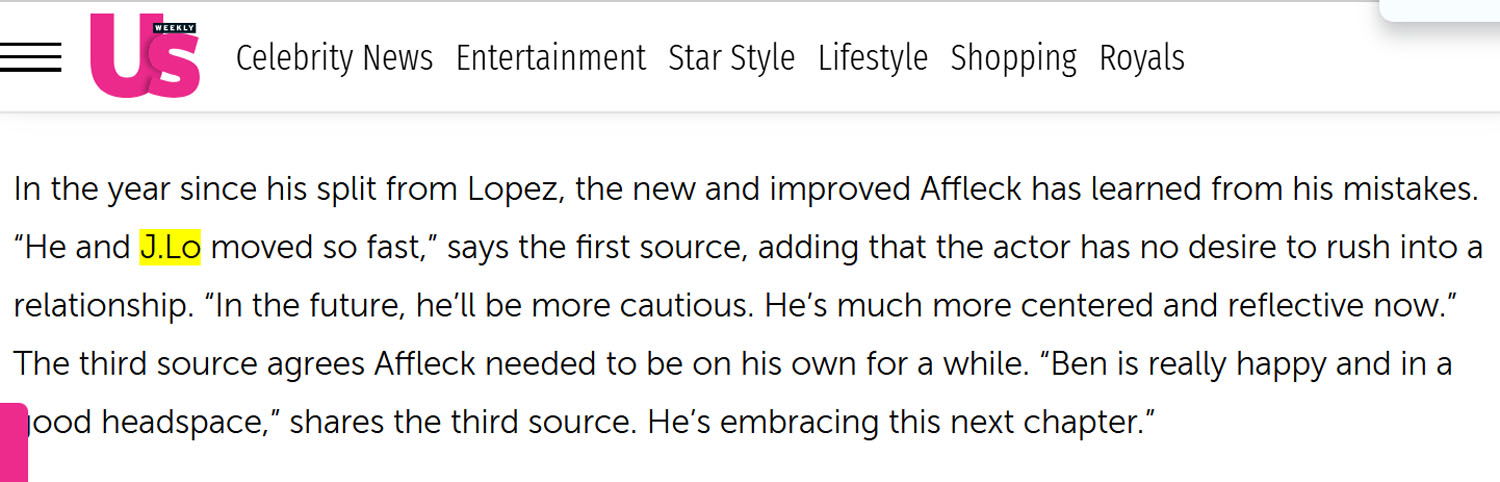Click the pink tab at left edge
This screenshot has height=482, width=1500.
13,441
